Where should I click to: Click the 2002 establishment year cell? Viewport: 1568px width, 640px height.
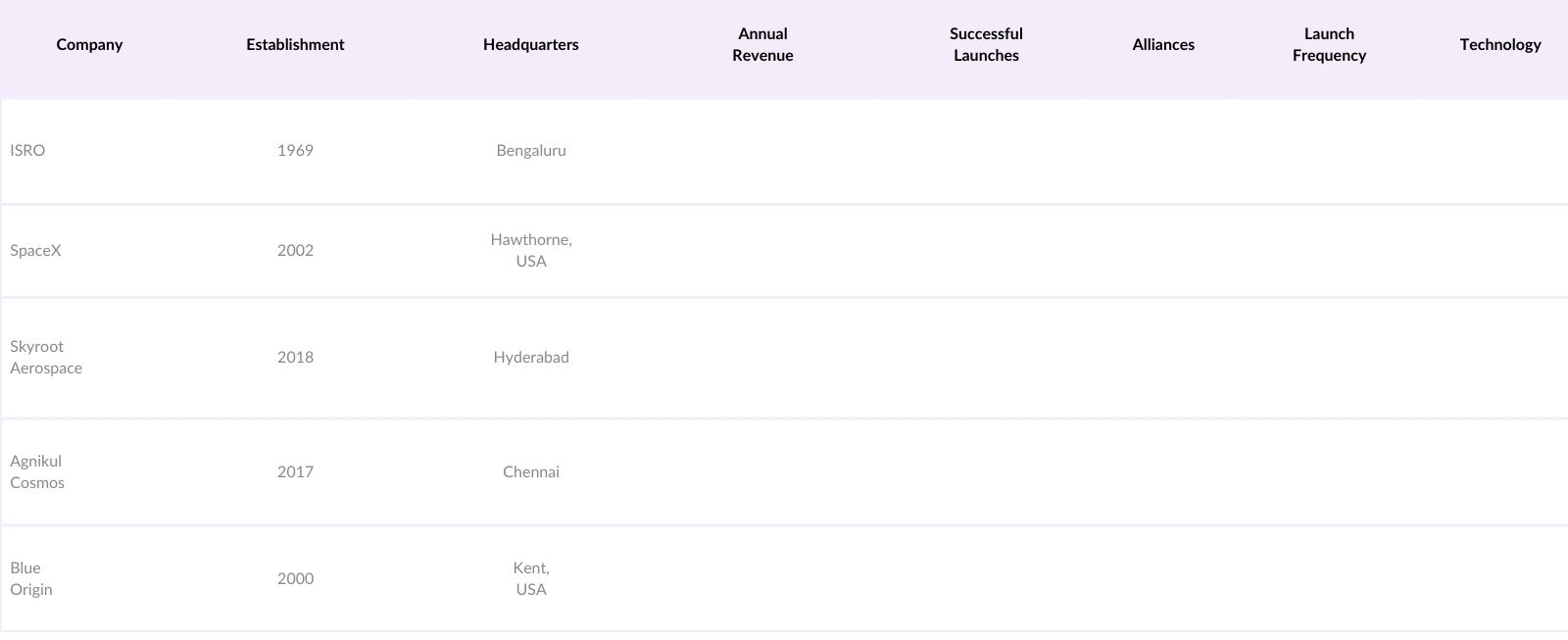pos(295,250)
